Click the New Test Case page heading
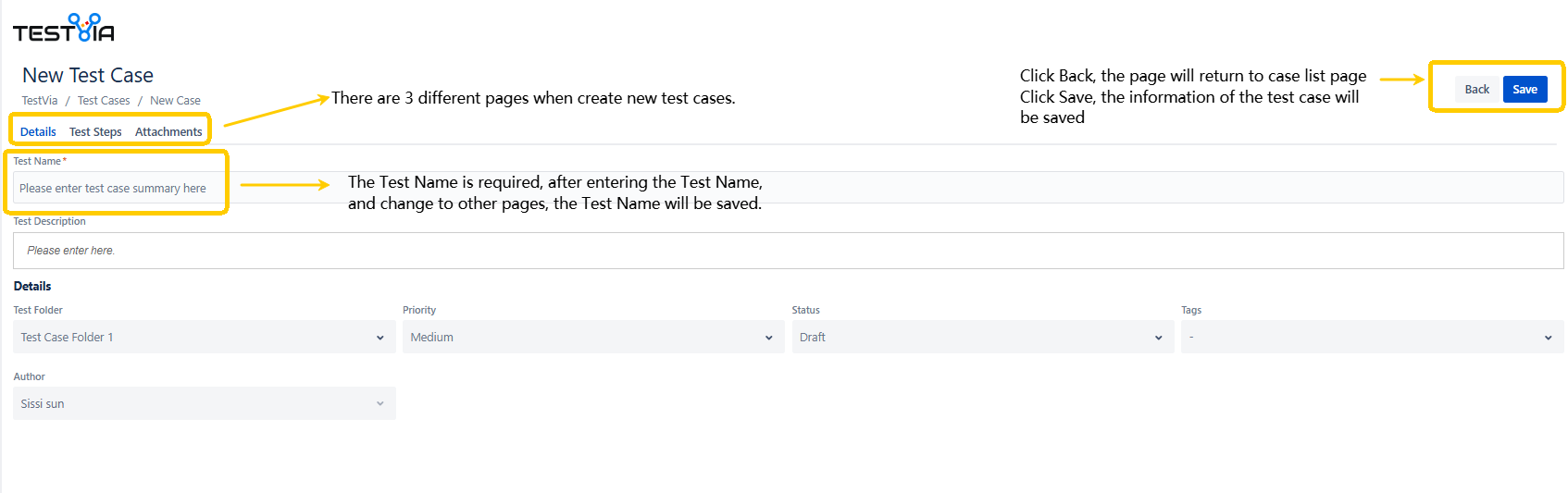Screen dimensions: 1568x493 click(88, 76)
